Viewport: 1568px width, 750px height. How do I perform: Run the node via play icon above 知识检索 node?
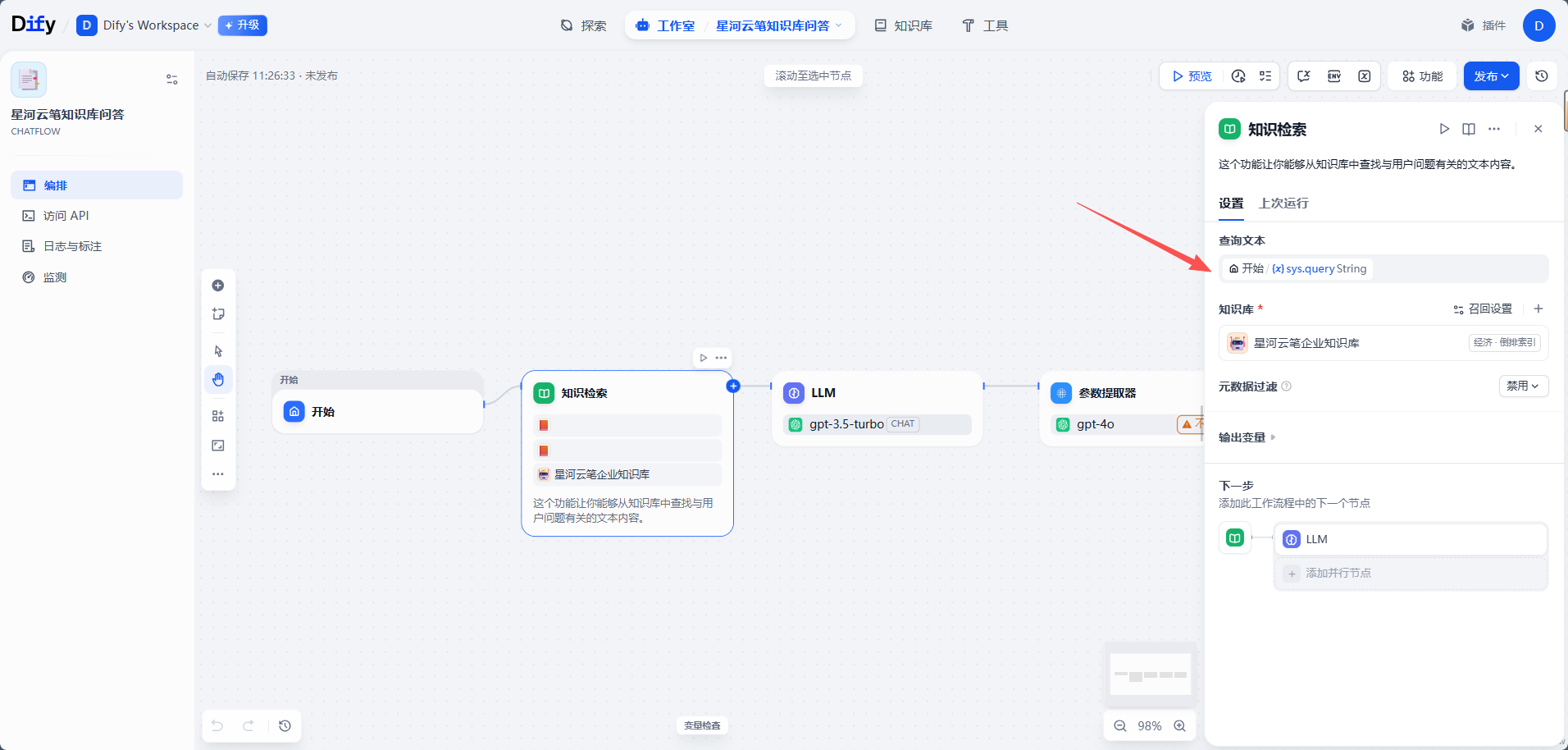pyautogui.click(x=704, y=358)
